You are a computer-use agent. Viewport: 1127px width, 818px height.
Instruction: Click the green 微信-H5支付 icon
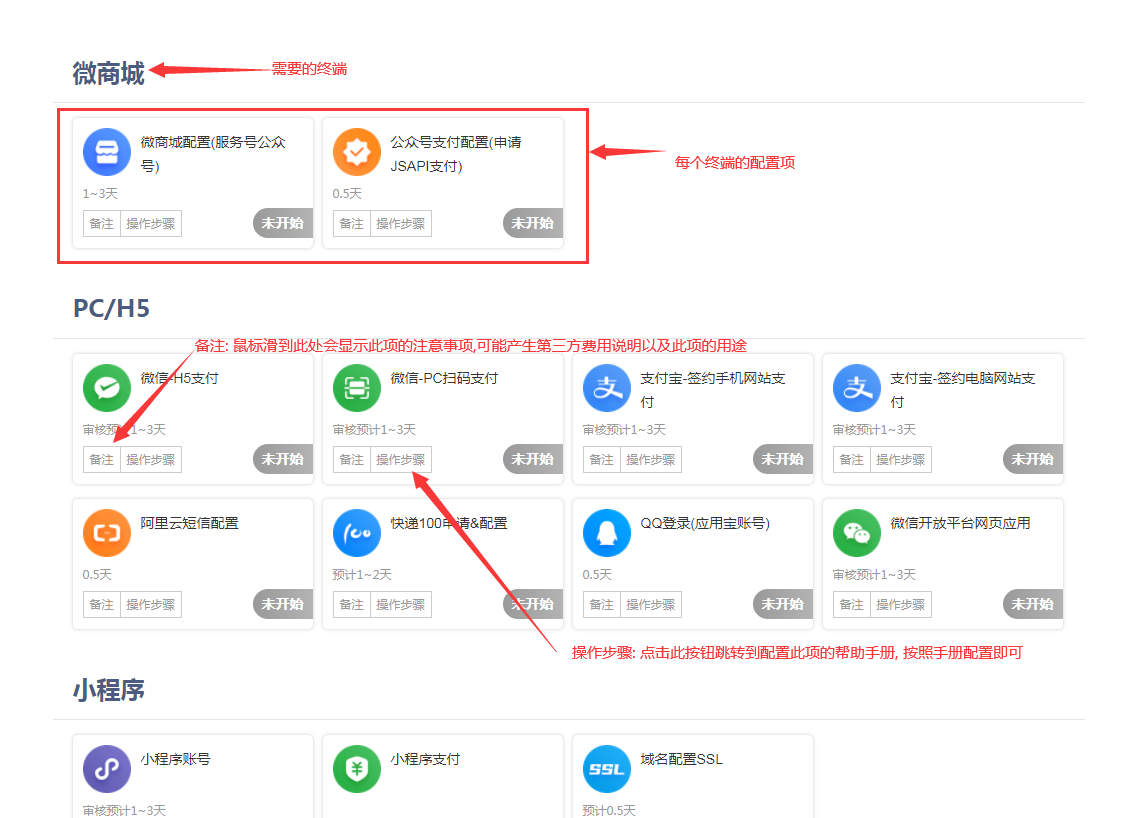pos(107,388)
